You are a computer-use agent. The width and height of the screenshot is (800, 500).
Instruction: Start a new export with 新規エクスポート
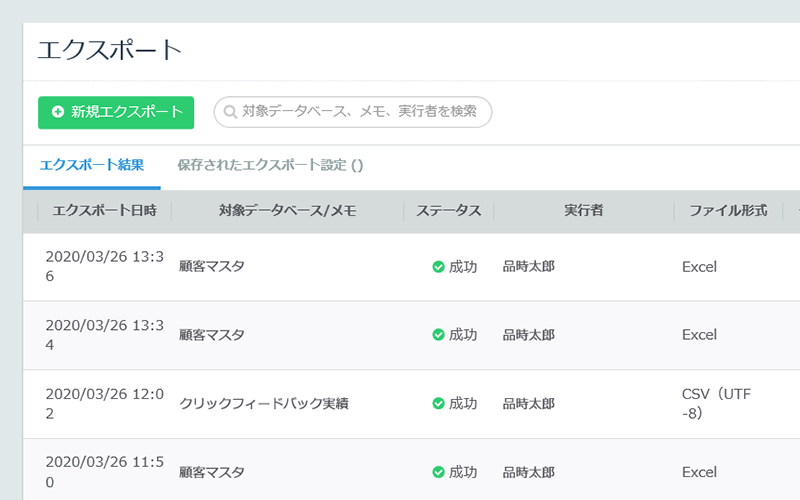pyautogui.click(x=116, y=112)
